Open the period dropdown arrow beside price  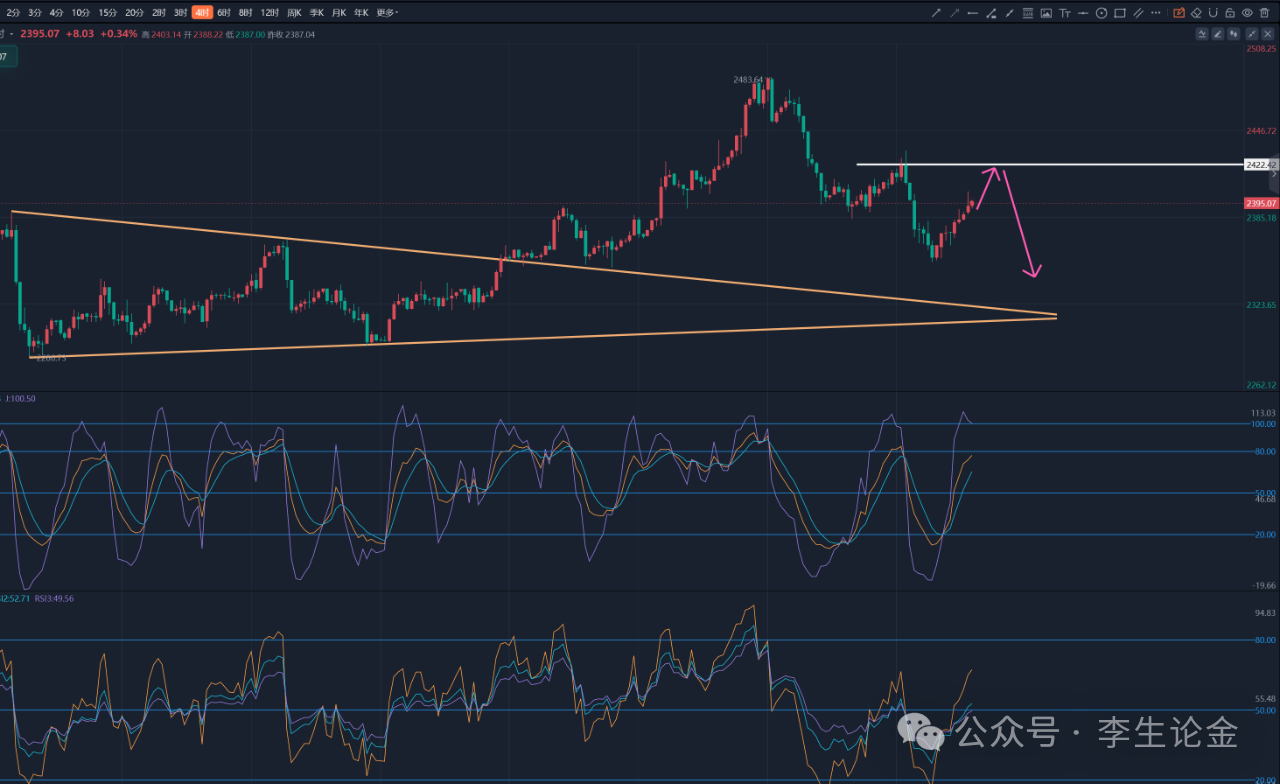[x=11, y=34]
